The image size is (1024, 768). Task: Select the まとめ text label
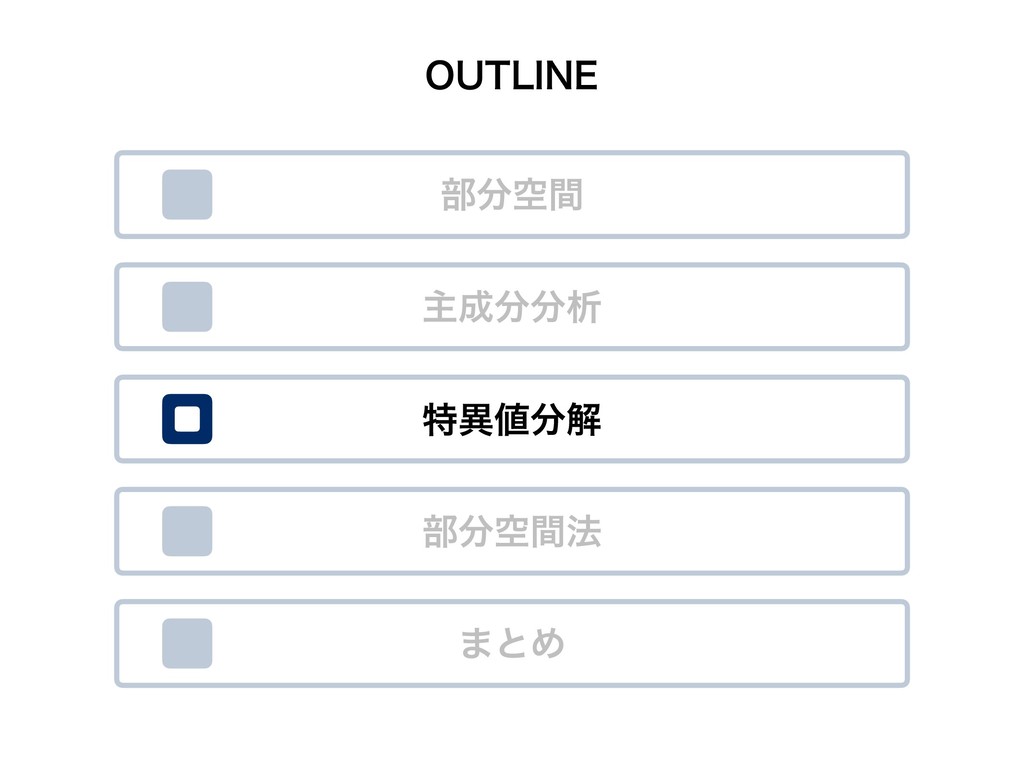(x=512, y=643)
